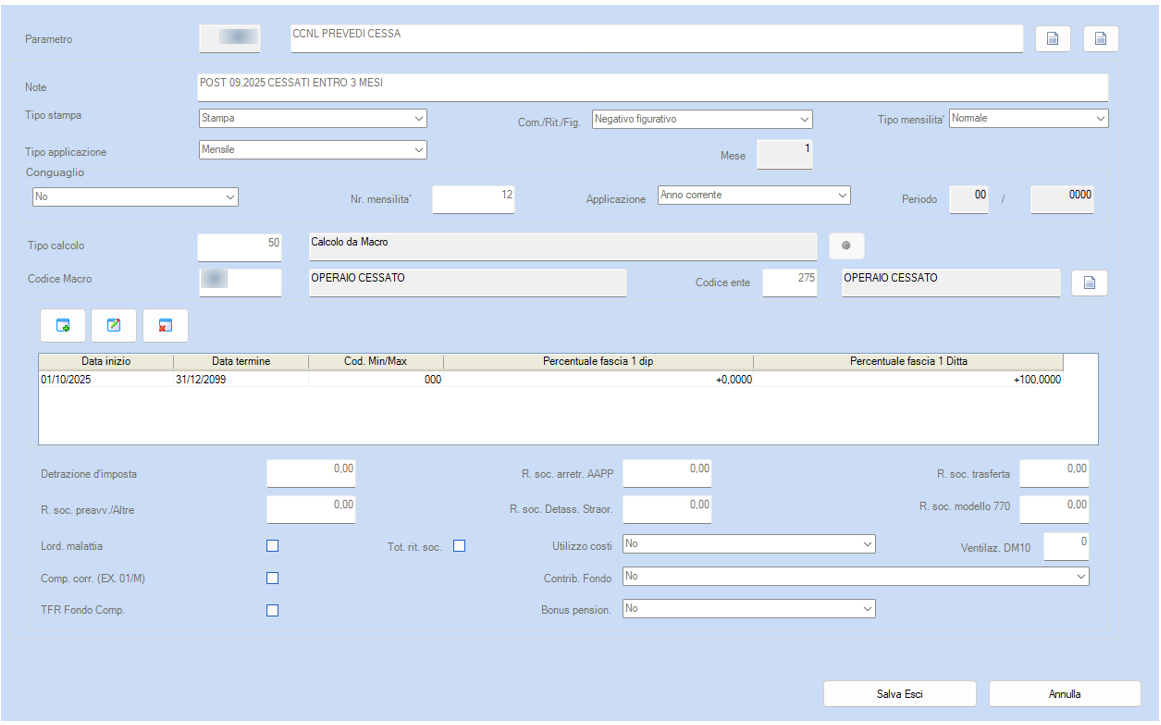Click the left document icon beside the Parametro description
The image size is (1161, 725).
coord(1052,39)
